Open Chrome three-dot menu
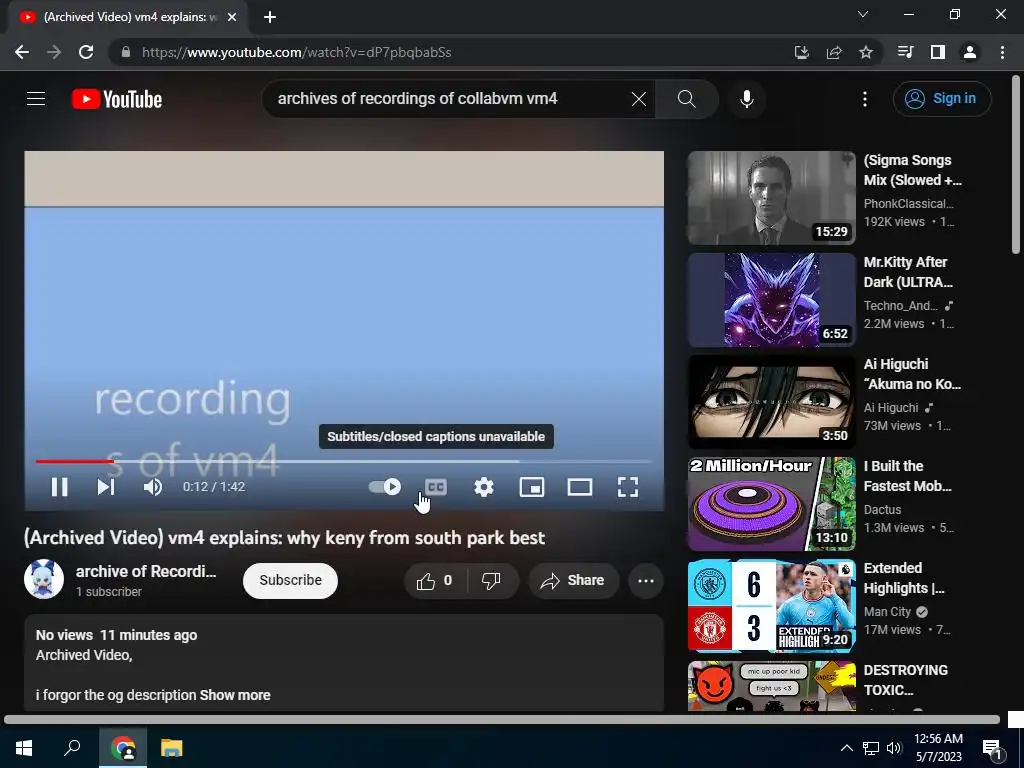This screenshot has height=768, width=1024. pos(1002,52)
